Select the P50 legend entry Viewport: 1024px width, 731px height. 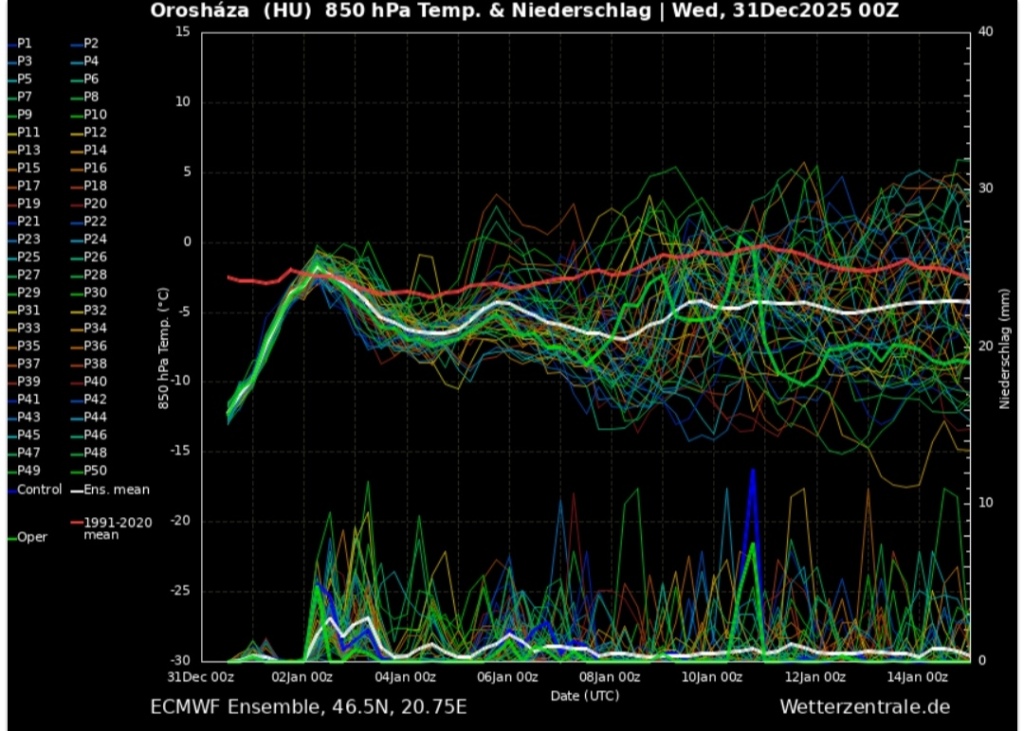(95, 471)
